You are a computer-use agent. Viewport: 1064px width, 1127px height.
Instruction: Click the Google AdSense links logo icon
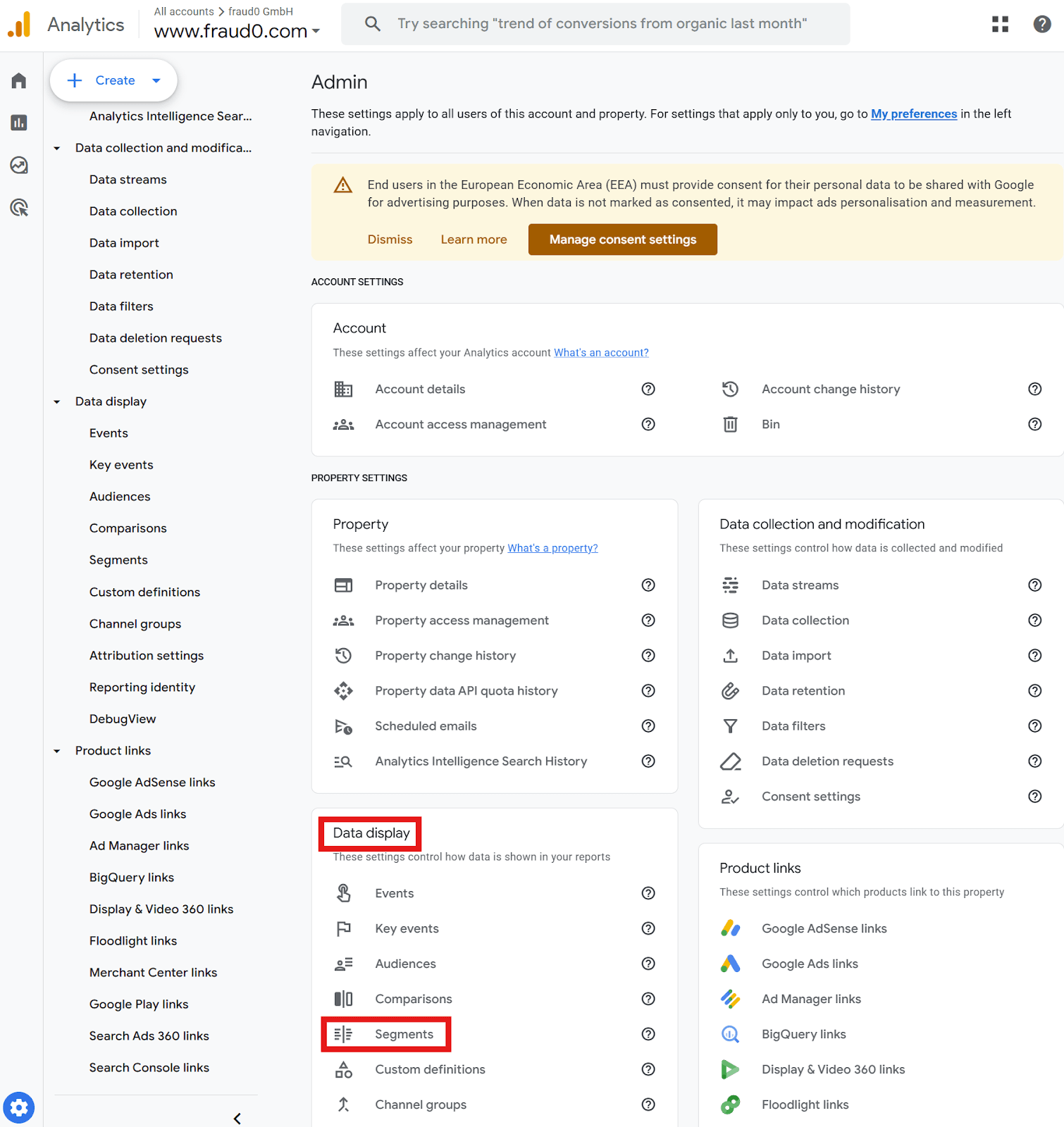[730, 928]
